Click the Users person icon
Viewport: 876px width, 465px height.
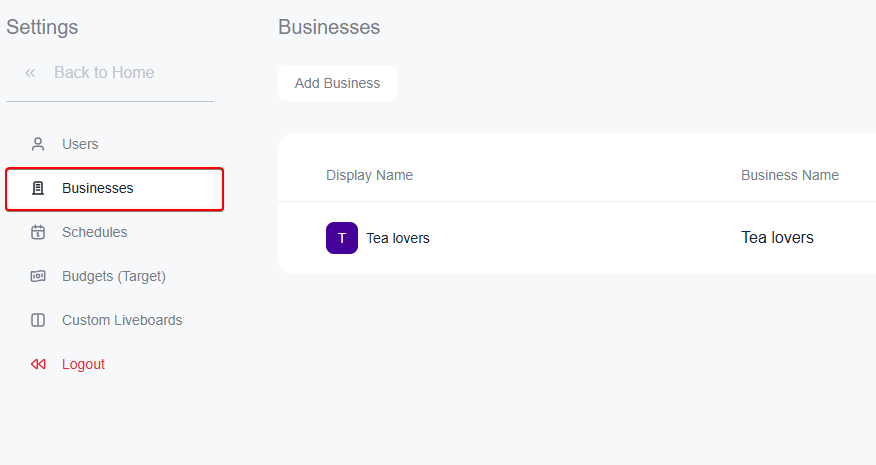point(38,144)
